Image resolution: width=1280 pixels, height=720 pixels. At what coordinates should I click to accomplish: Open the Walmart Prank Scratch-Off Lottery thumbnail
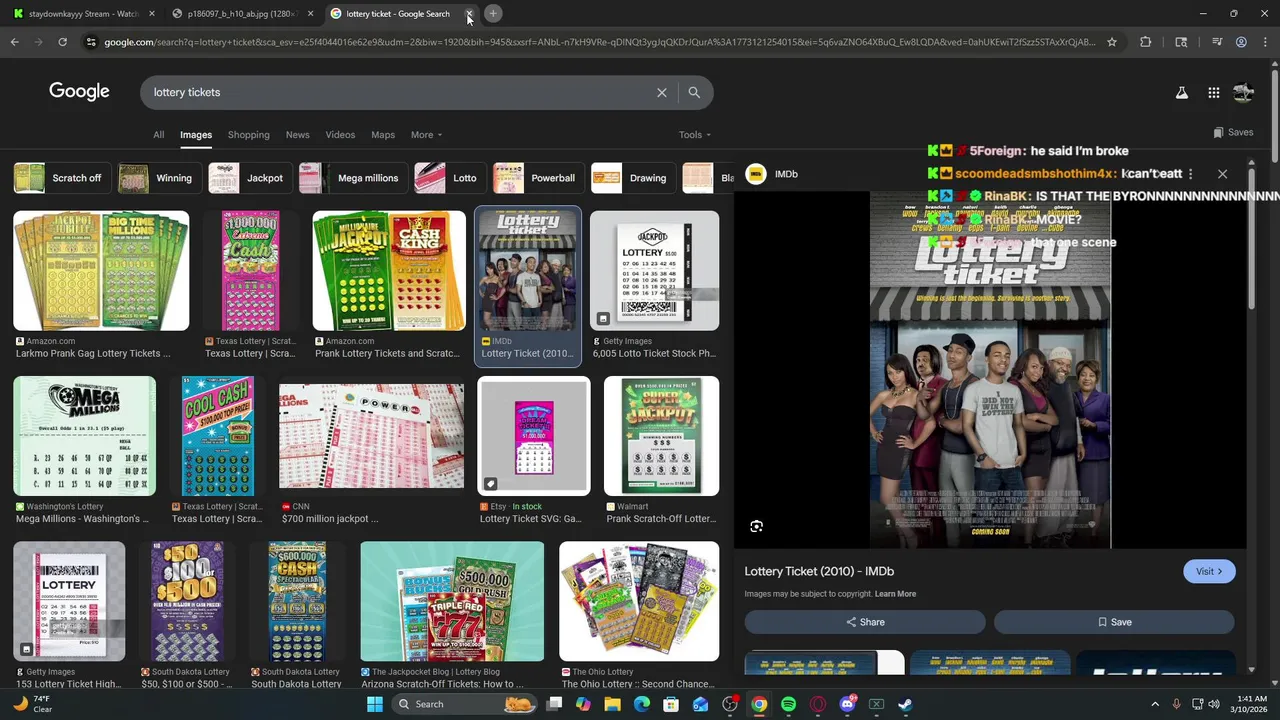coord(661,436)
